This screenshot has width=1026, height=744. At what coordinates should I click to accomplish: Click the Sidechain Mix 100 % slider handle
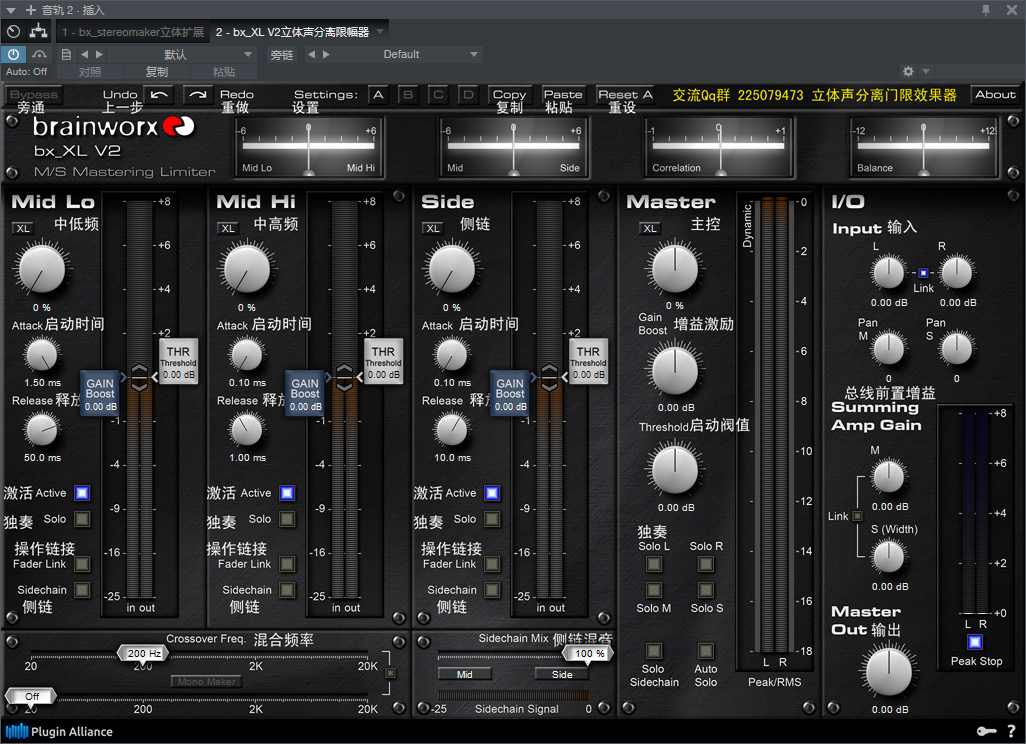click(x=589, y=653)
